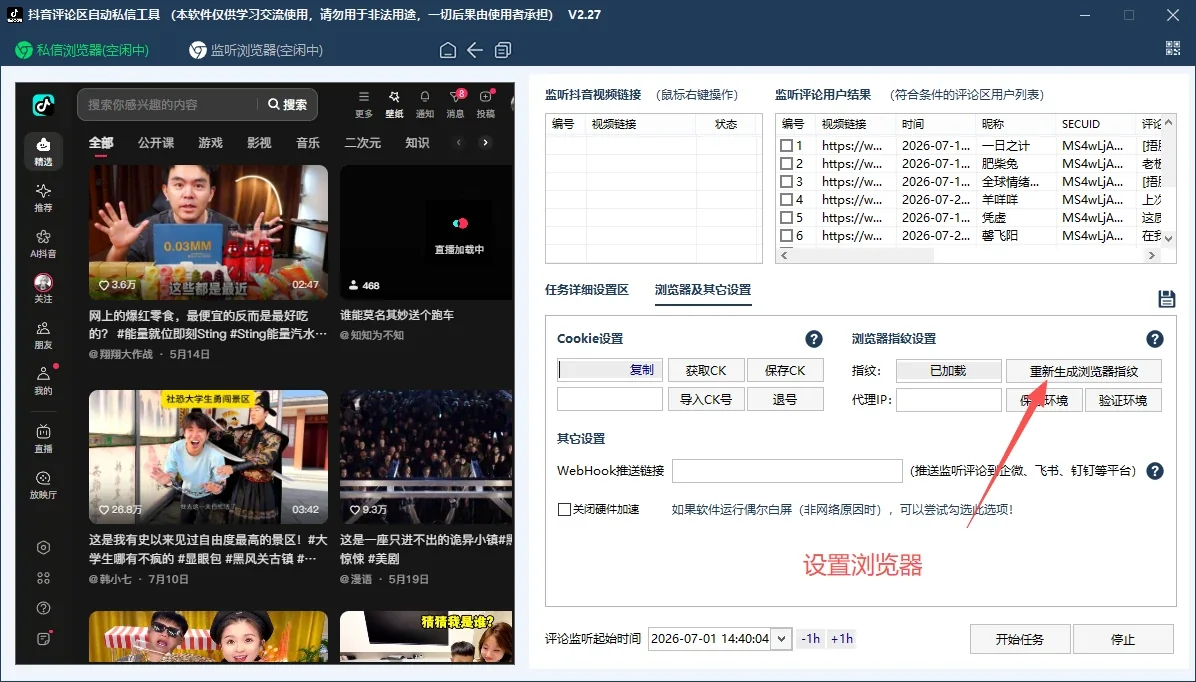1196x682 pixels.
Task: Select 公开课 category in Douyin
Action: pos(156,143)
